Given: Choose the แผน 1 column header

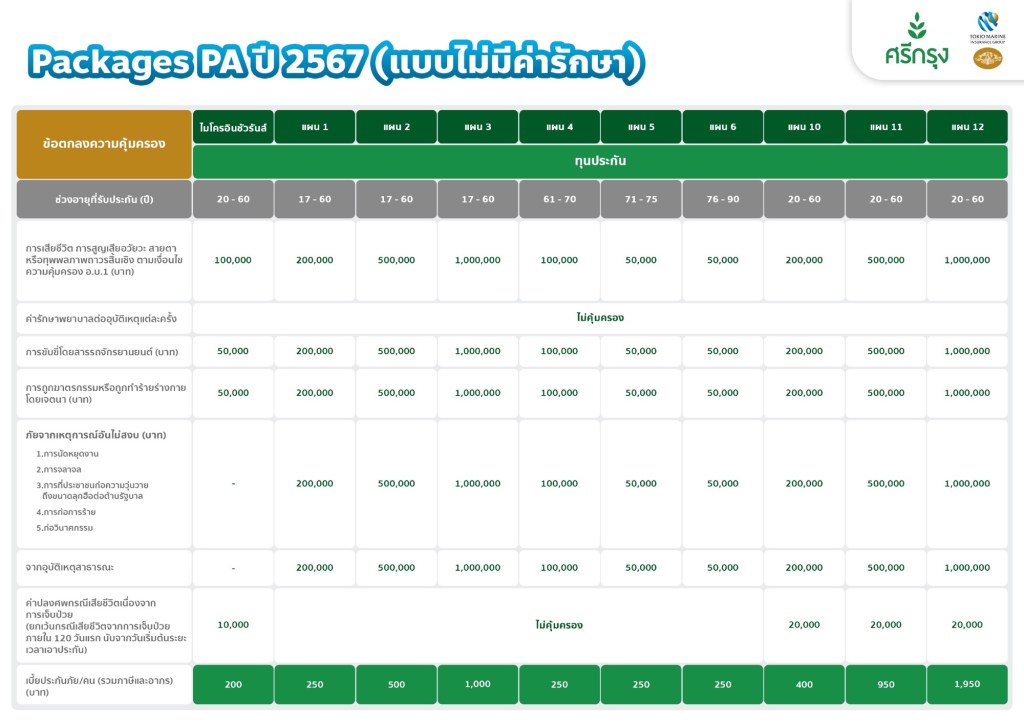Looking at the screenshot, I should tap(315, 127).
